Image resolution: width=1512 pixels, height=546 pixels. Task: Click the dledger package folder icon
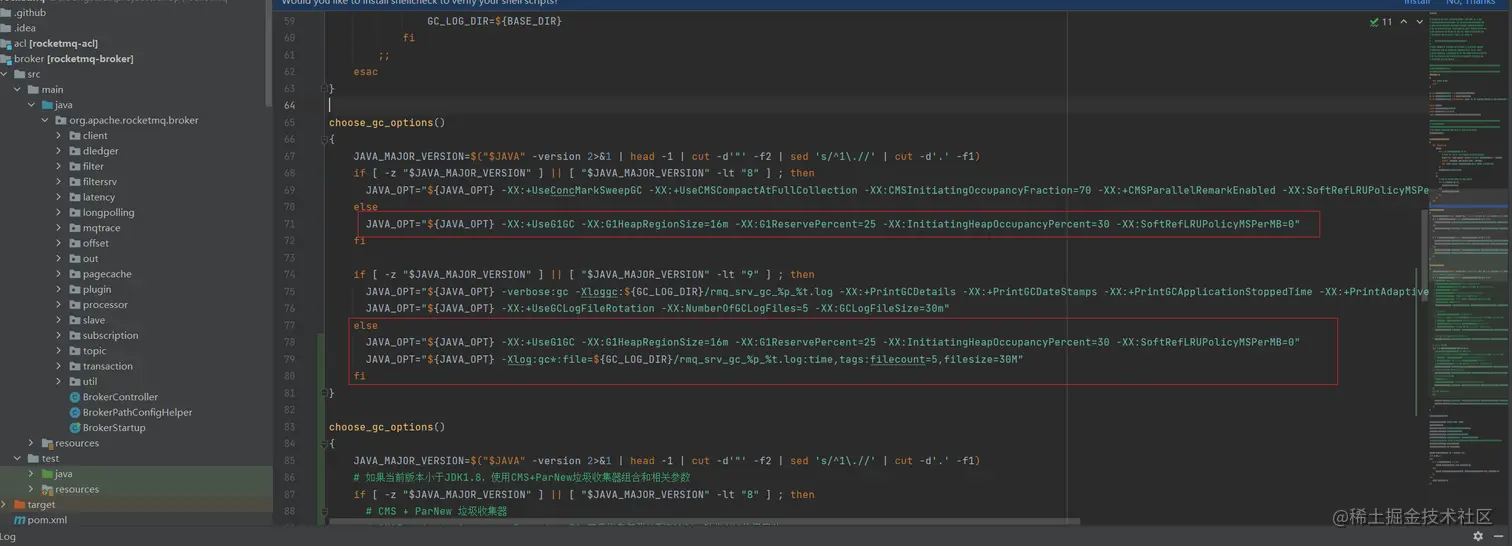(x=74, y=151)
